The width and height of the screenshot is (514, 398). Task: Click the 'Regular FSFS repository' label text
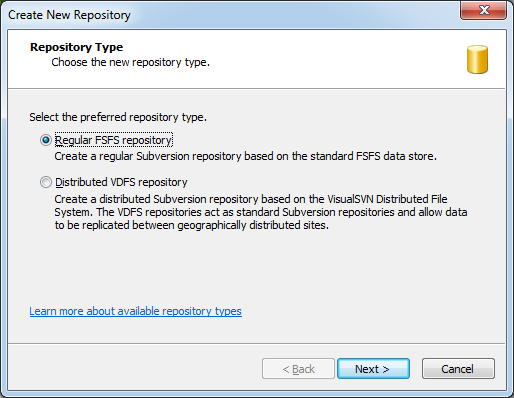(x=113, y=140)
